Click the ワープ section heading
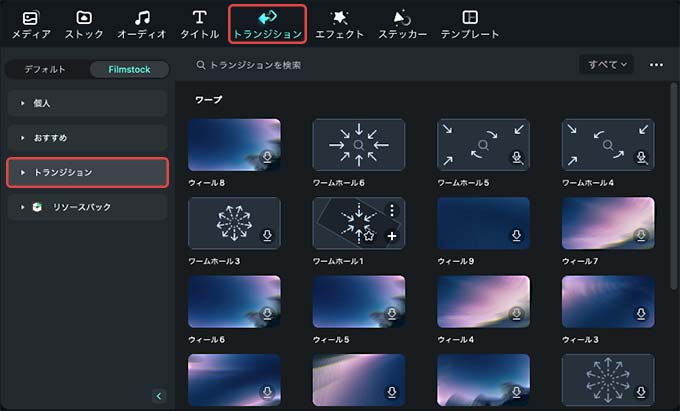The image size is (680, 411). (209, 100)
